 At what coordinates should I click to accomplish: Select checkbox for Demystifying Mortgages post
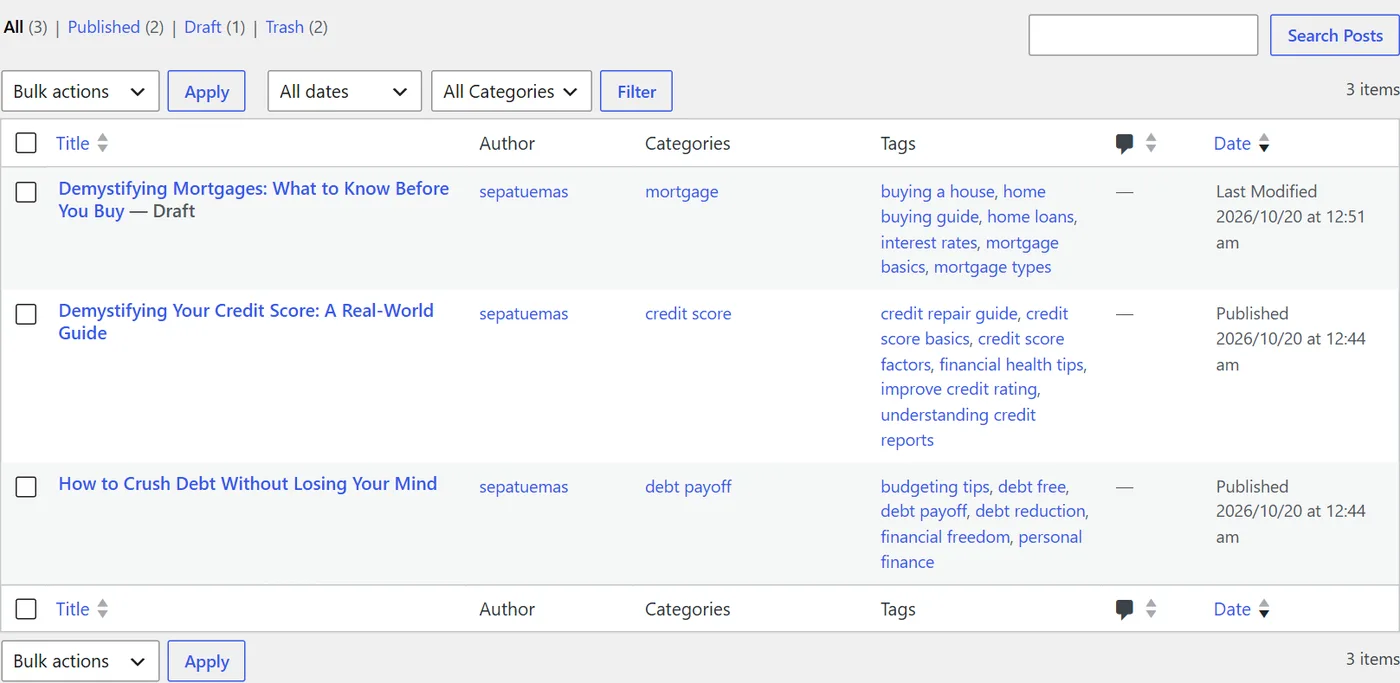(26, 192)
